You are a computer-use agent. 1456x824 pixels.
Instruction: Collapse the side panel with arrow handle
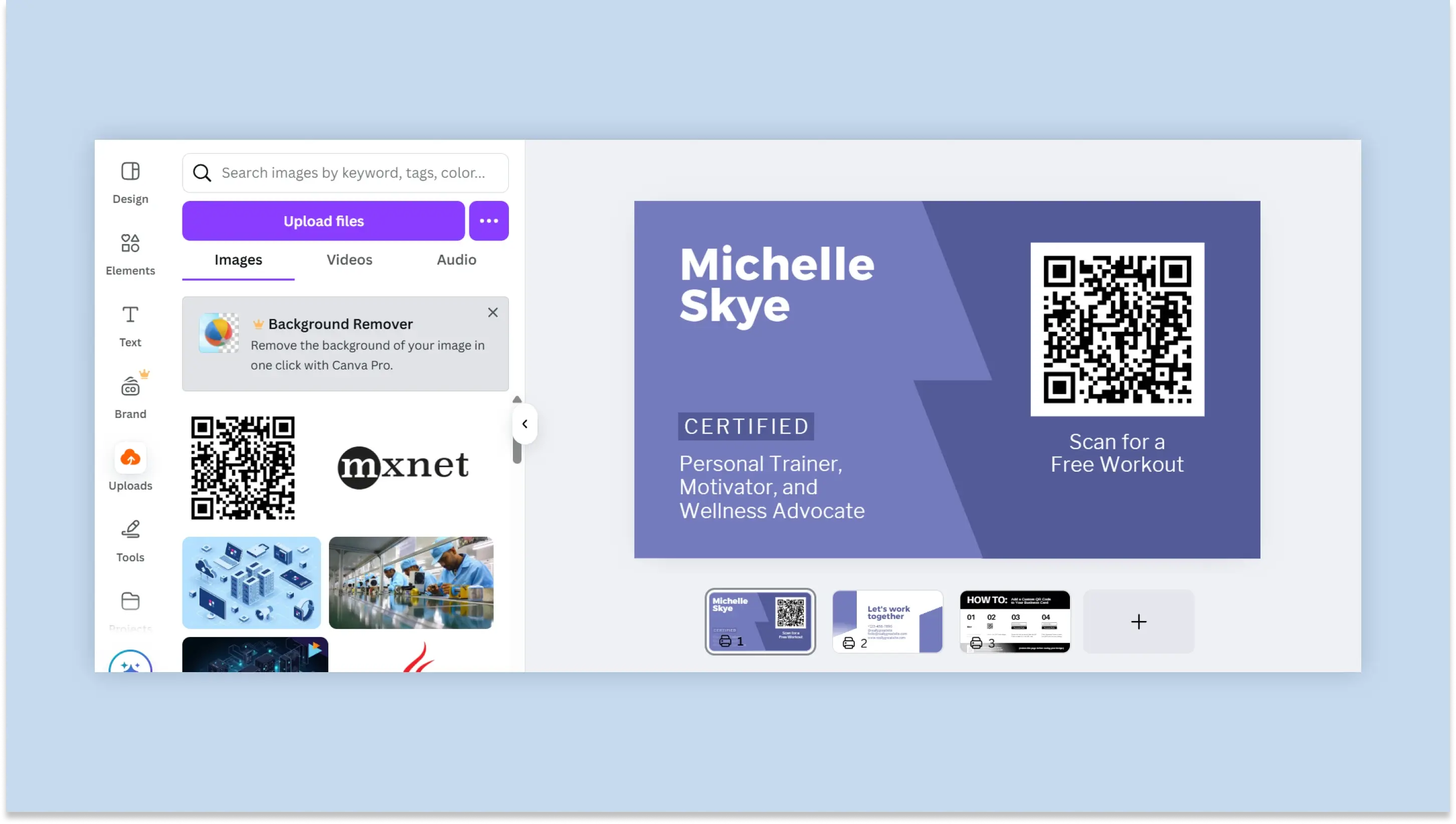coord(525,424)
